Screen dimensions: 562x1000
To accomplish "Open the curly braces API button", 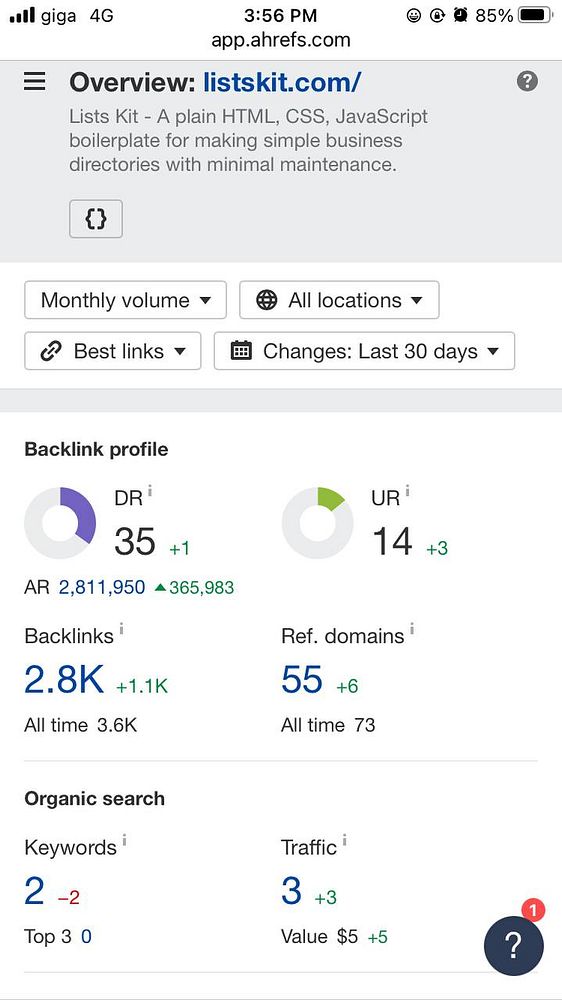I will (96, 219).
